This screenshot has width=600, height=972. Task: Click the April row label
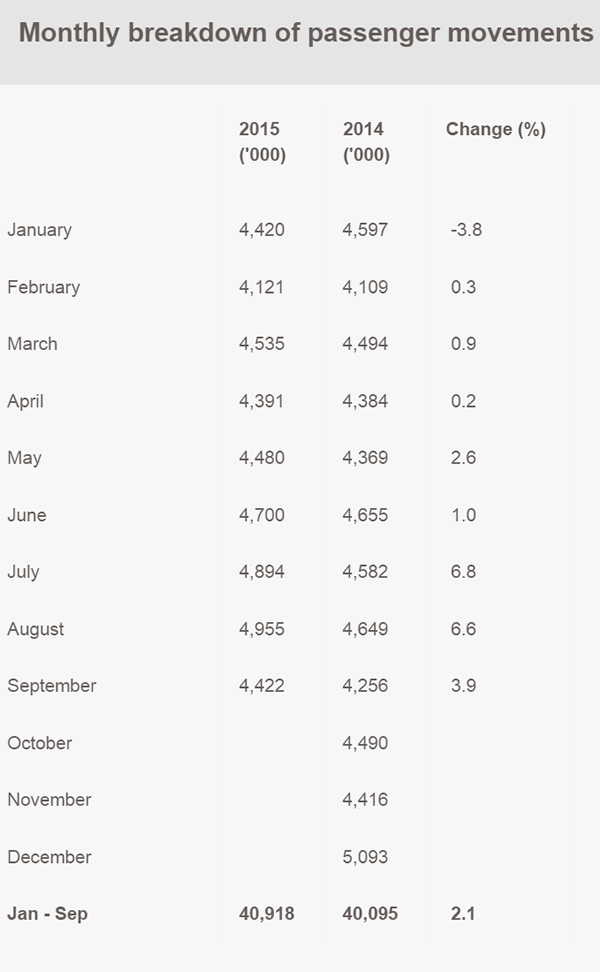[x=25, y=401]
